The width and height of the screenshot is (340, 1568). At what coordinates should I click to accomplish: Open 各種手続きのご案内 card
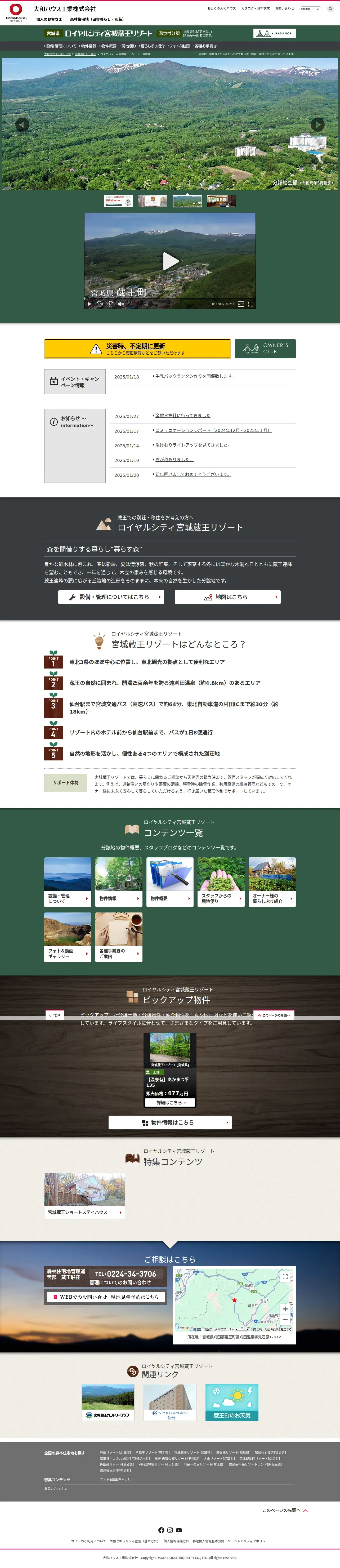(x=119, y=937)
